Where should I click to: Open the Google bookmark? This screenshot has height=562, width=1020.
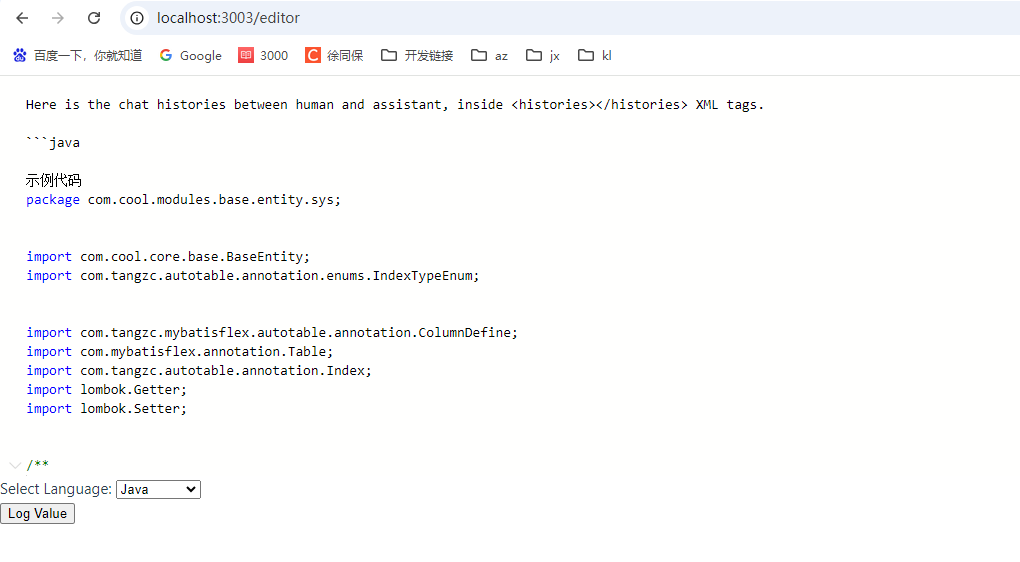(x=191, y=55)
